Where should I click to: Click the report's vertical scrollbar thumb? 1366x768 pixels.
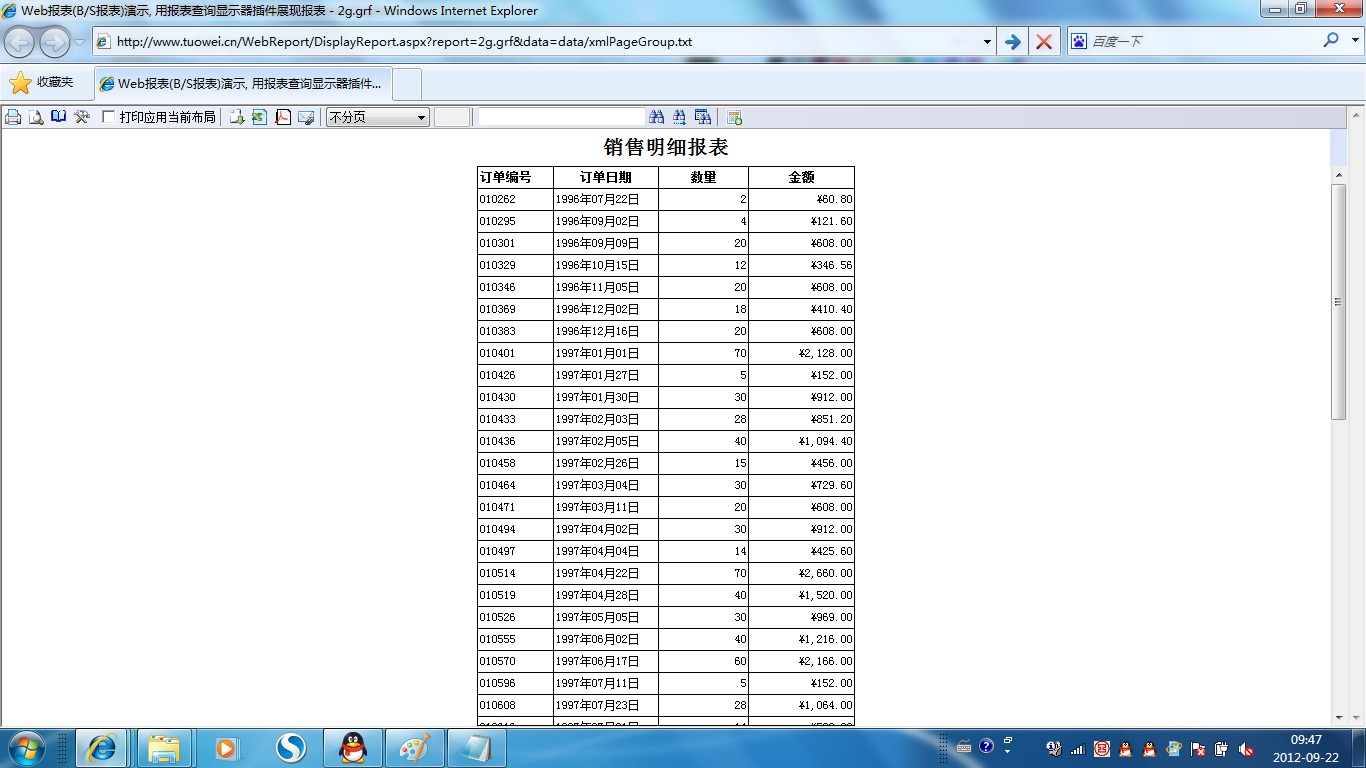pos(1338,300)
